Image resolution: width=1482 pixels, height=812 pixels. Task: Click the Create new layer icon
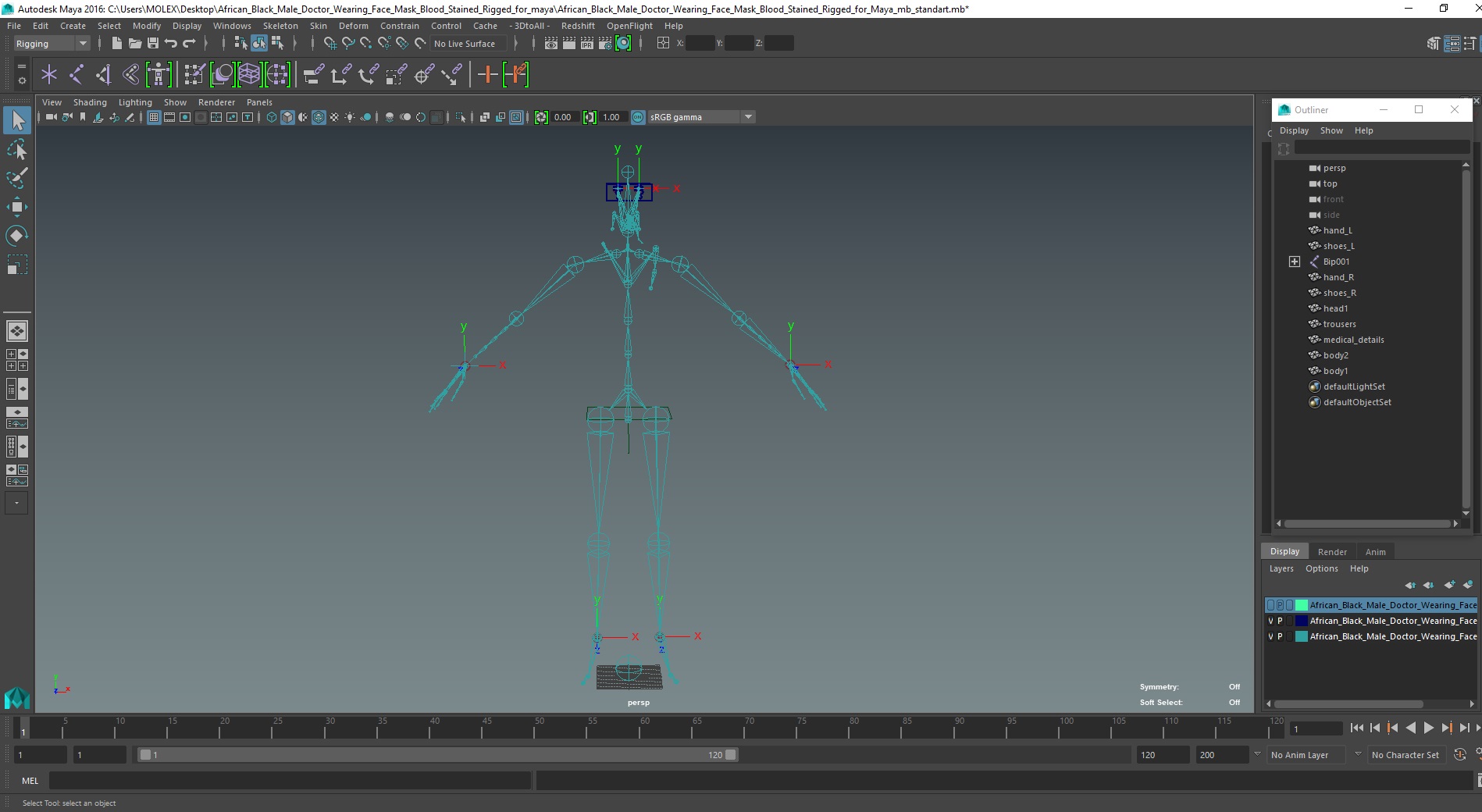[1450, 584]
